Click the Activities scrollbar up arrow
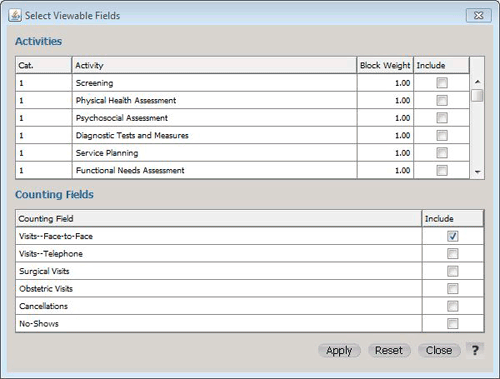 pyautogui.click(x=477, y=82)
